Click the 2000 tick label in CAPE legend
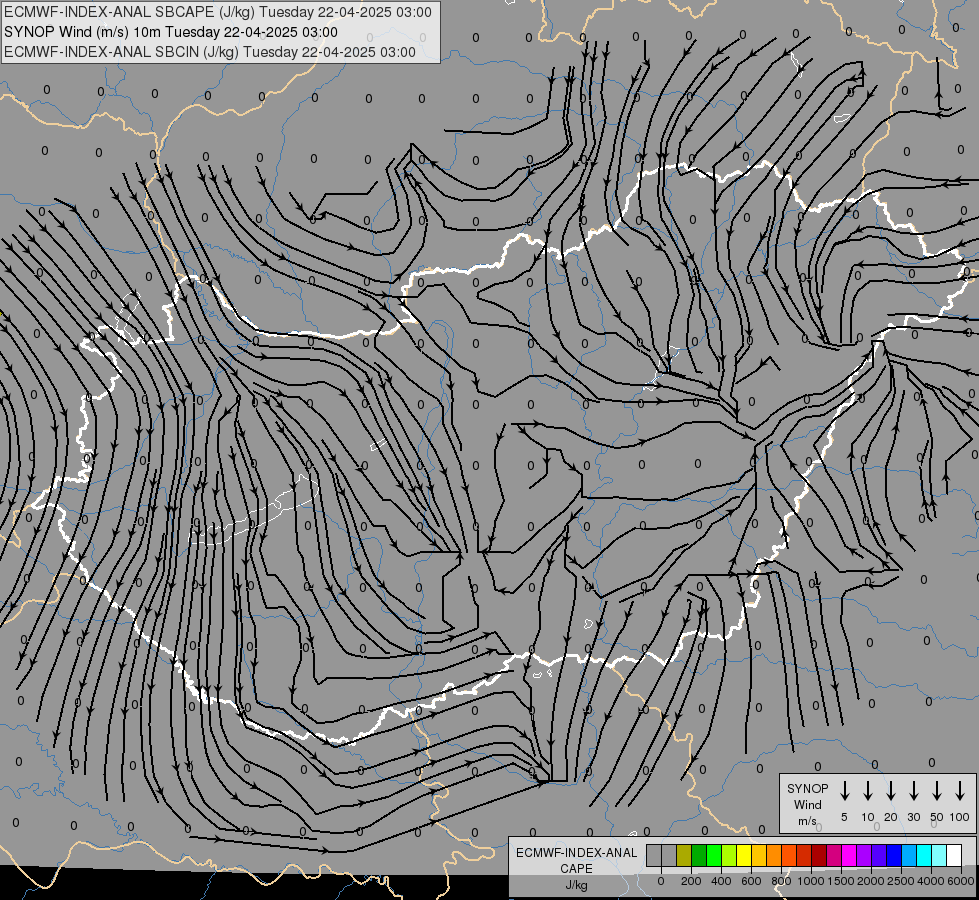 click(x=871, y=881)
